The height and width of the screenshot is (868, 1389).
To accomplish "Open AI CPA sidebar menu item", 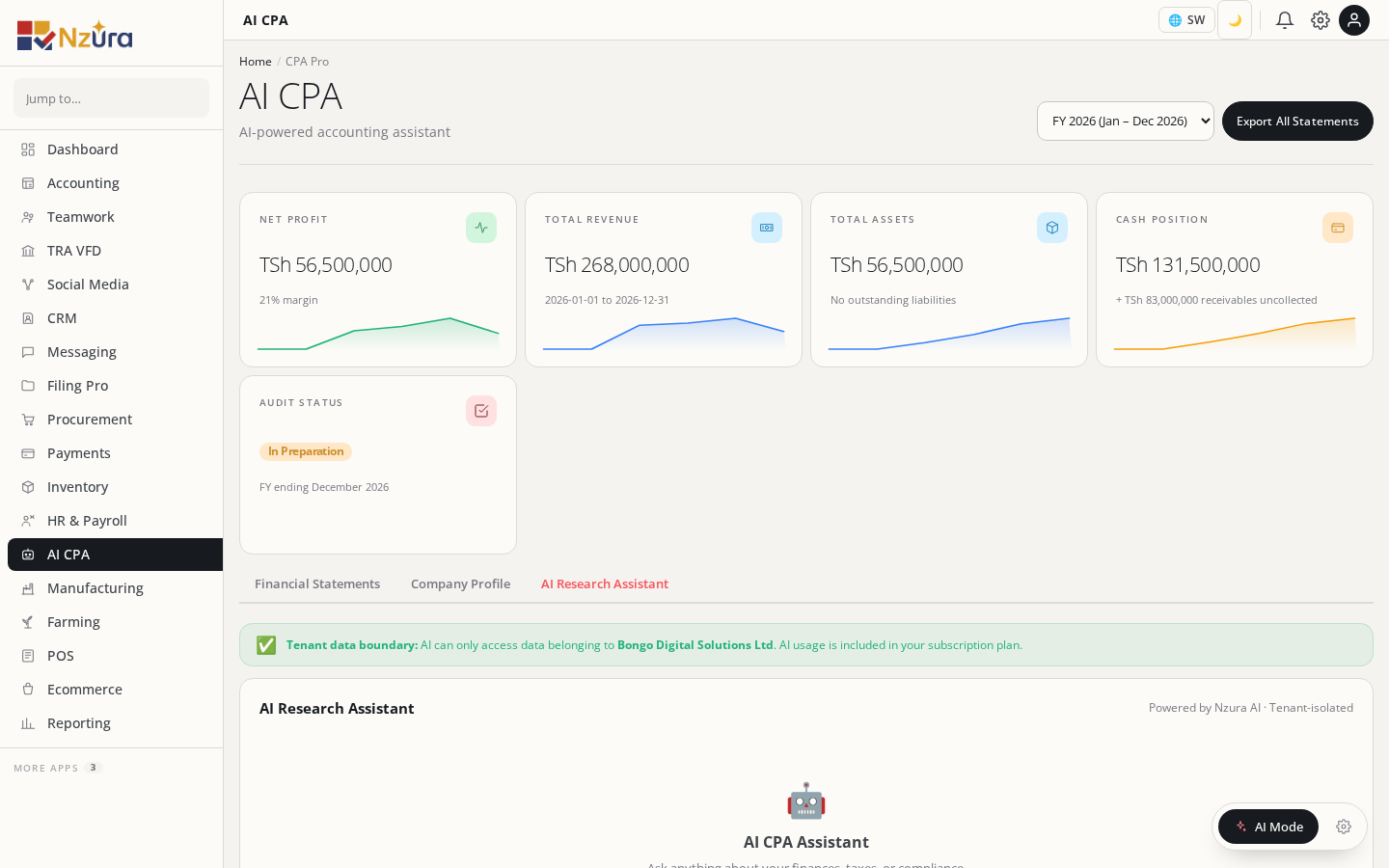I will click(115, 555).
